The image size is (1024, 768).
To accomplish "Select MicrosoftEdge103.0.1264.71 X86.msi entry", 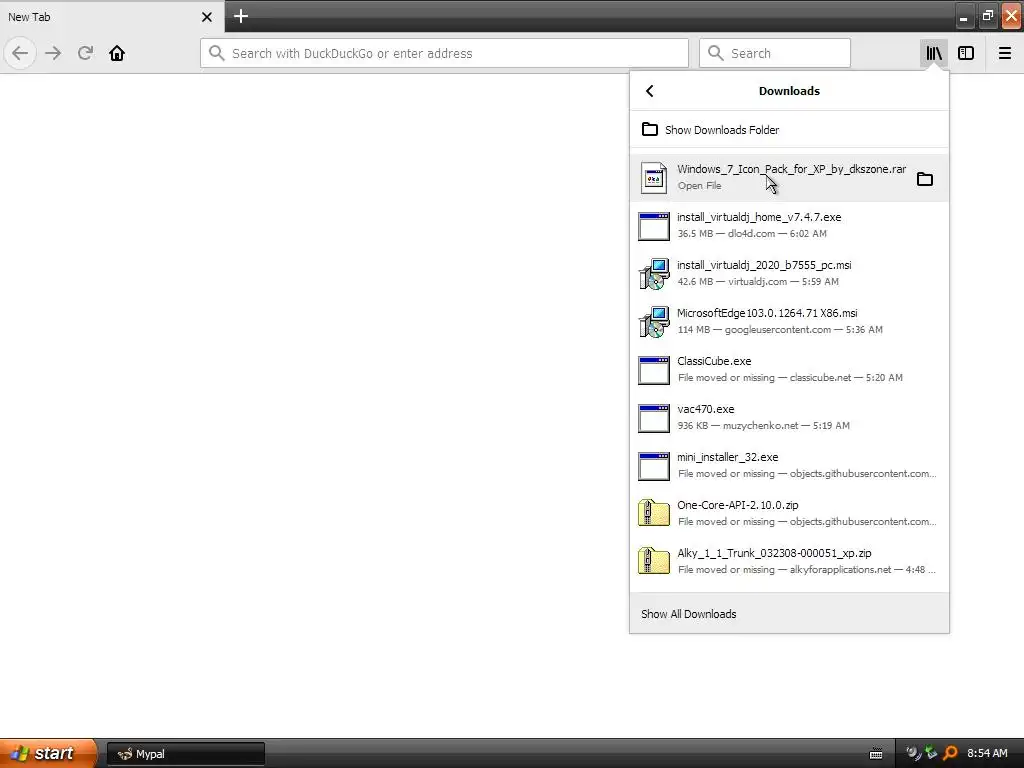I will 789,322.
